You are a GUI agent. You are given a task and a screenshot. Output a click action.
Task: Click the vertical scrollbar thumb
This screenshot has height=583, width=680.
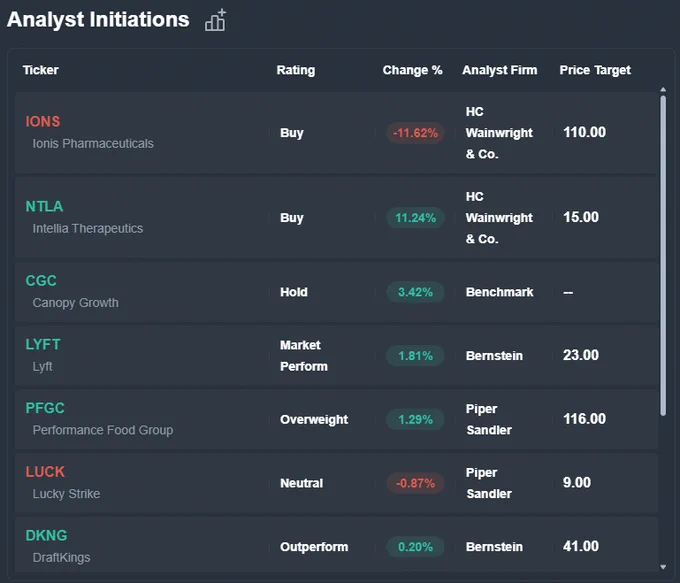pos(663,256)
